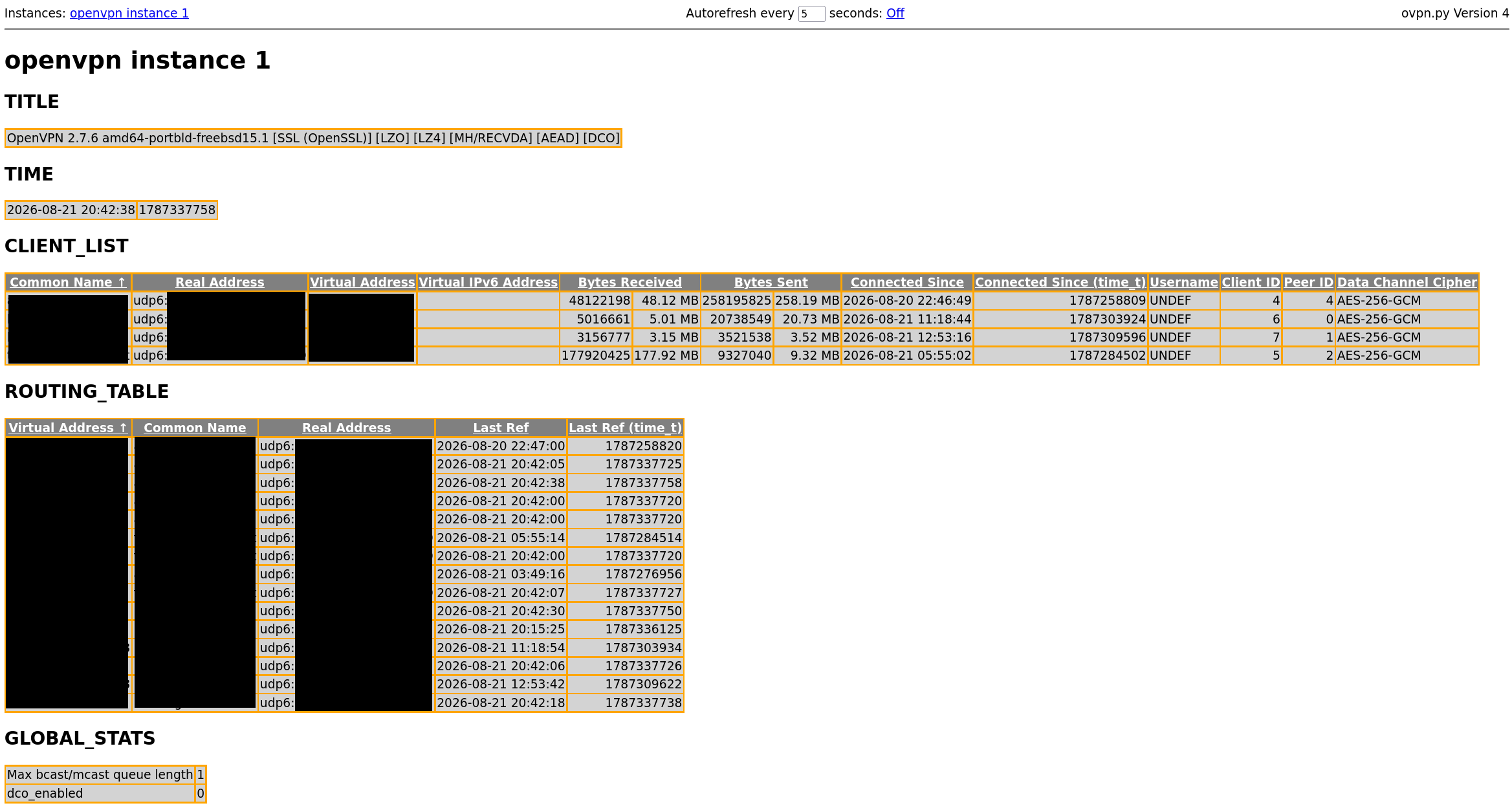Click Max bcast/mcast queue length row
Viewport: 1512px width, 810px height.
(x=105, y=775)
